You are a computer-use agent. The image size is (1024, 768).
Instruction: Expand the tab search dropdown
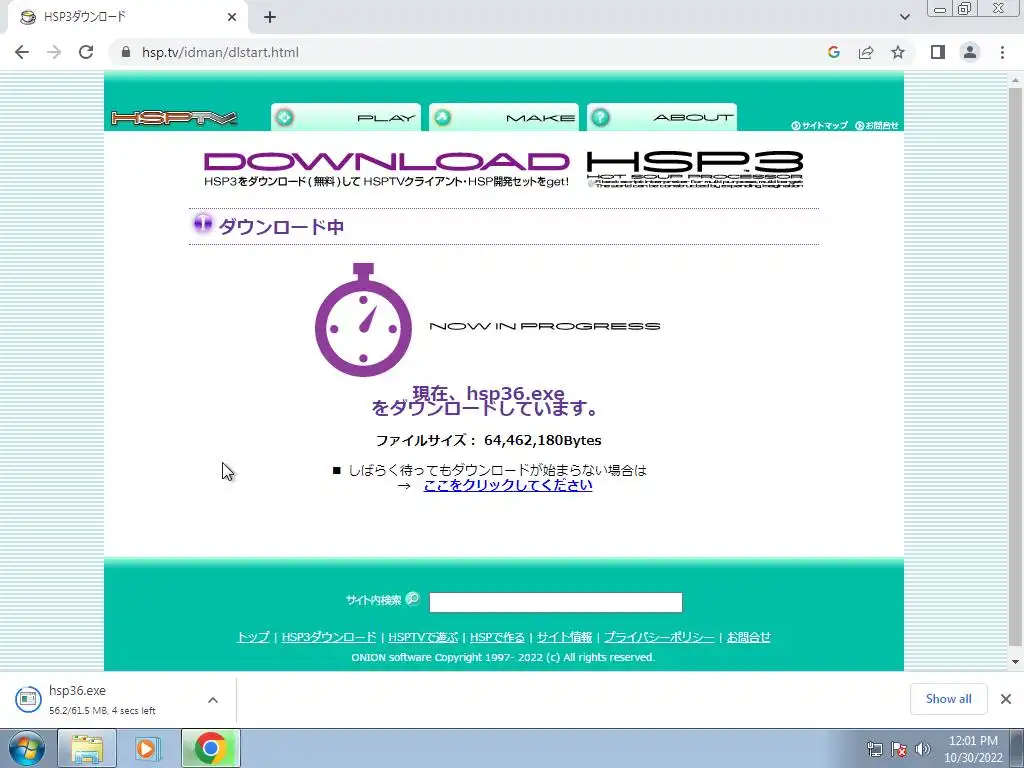[x=904, y=17]
